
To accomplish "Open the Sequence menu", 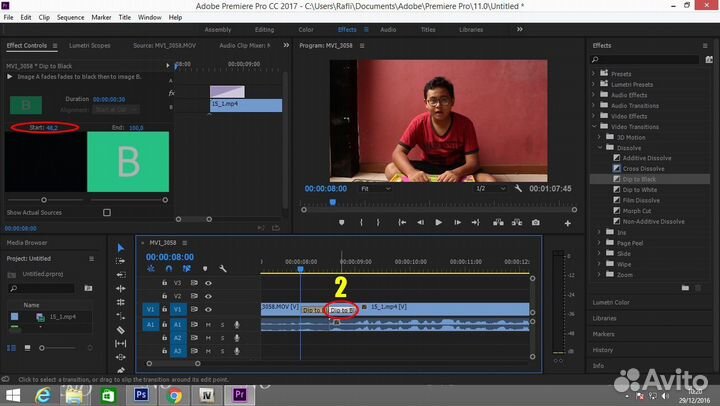I will (x=70, y=17).
